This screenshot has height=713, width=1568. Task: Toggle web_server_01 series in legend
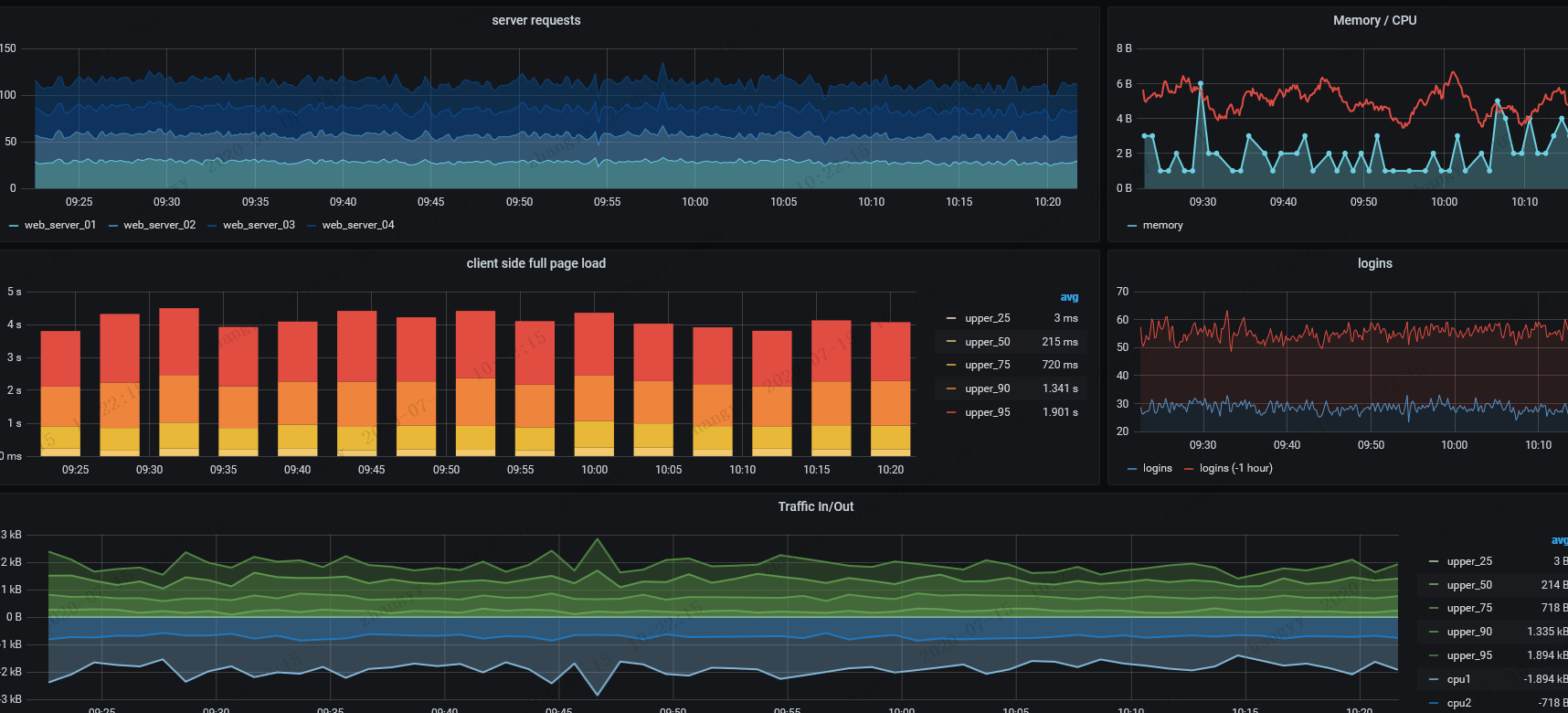click(60, 225)
